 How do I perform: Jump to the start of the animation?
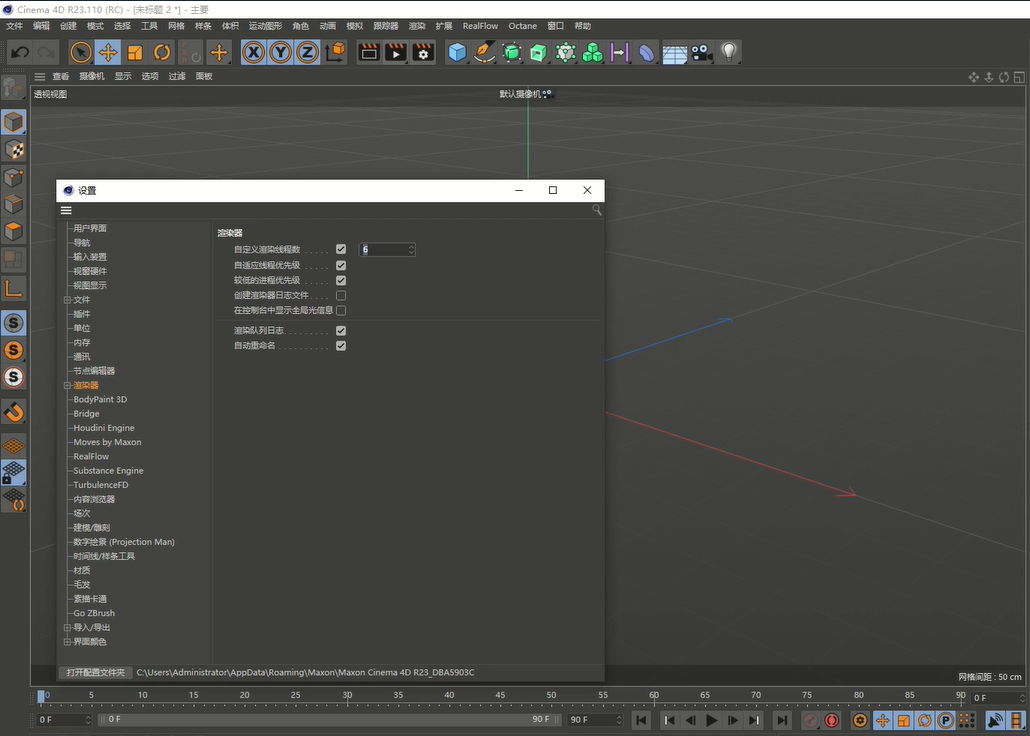642,720
